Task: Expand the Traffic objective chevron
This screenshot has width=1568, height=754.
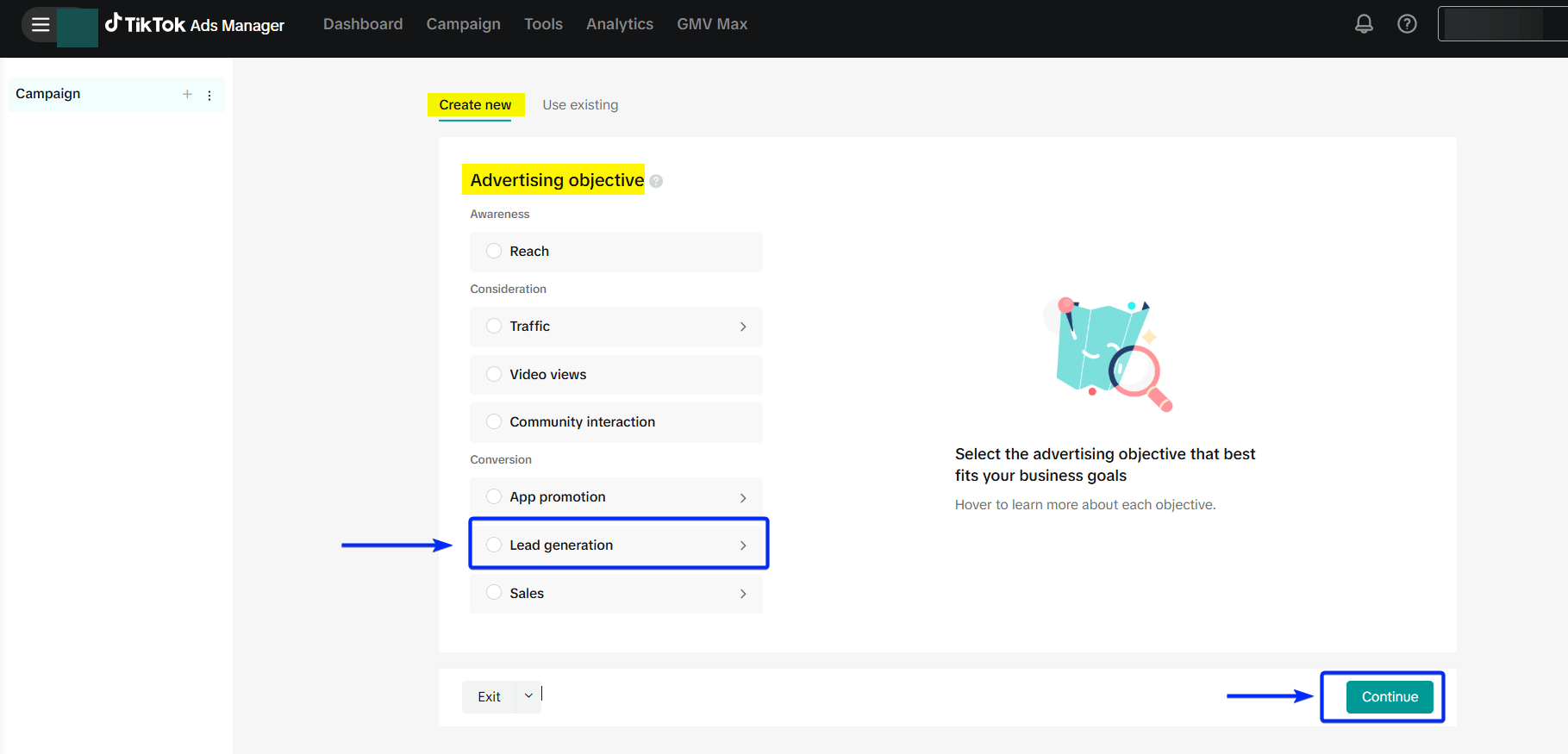Action: click(x=743, y=327)
